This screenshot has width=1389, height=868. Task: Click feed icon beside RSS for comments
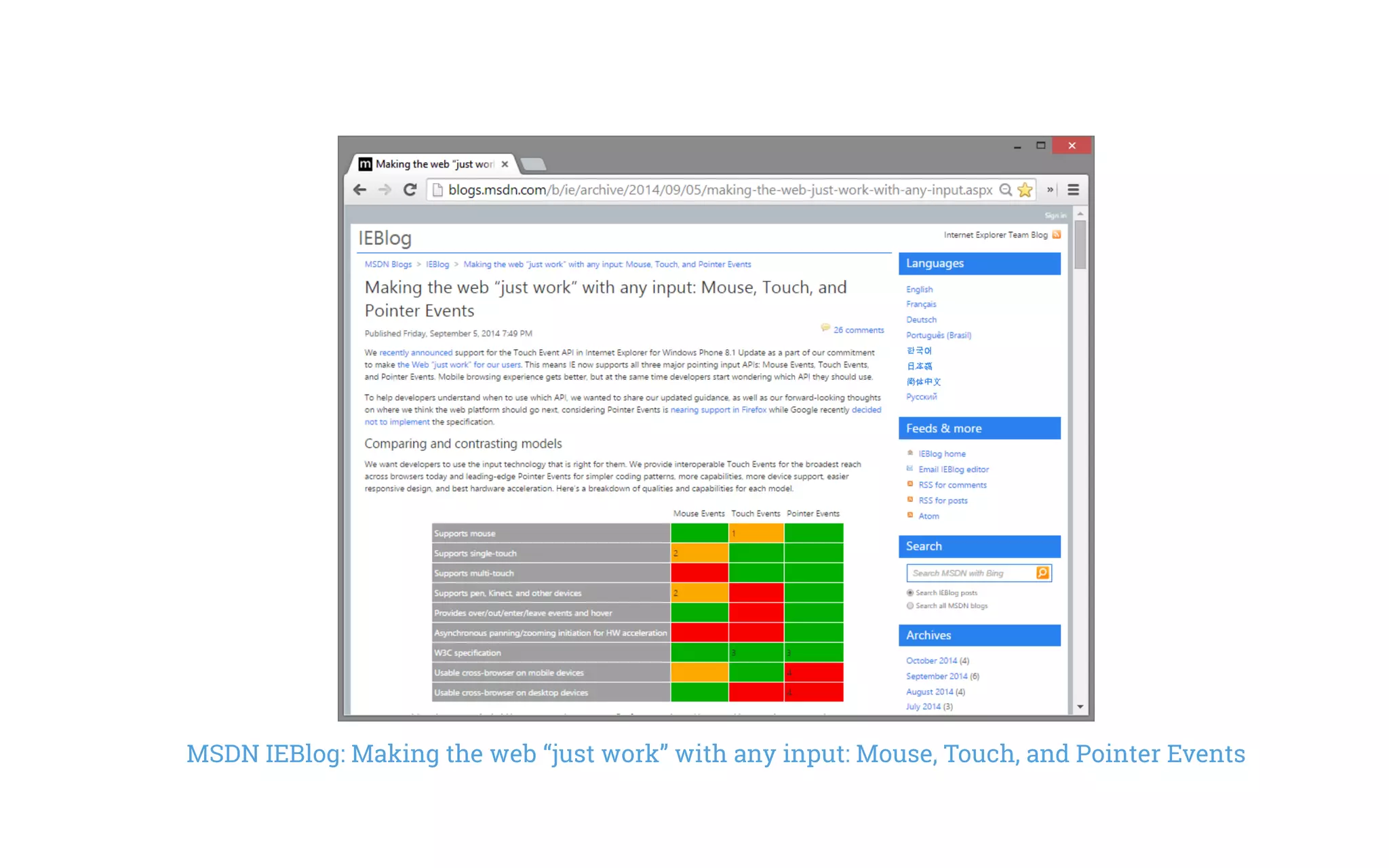pyautogui.click(x=910, y=484)
